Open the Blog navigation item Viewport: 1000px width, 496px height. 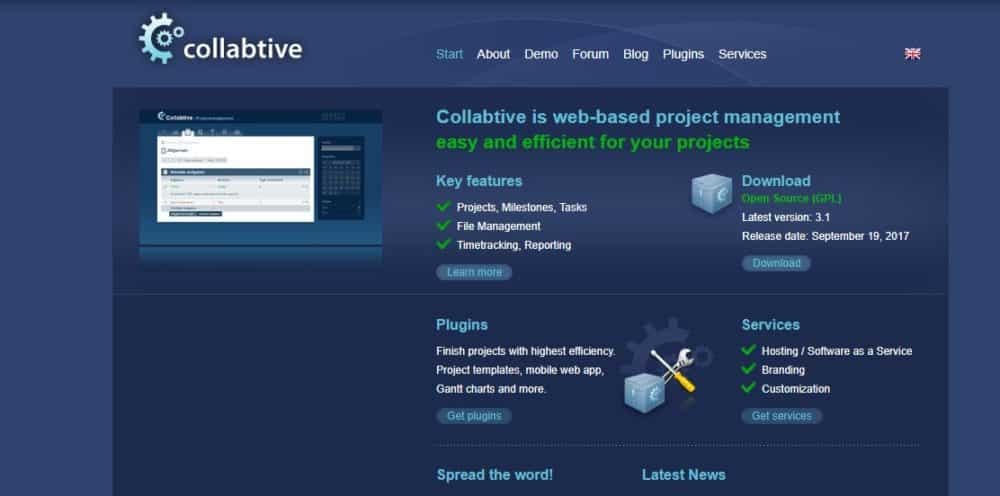click(x=635, y=54)
